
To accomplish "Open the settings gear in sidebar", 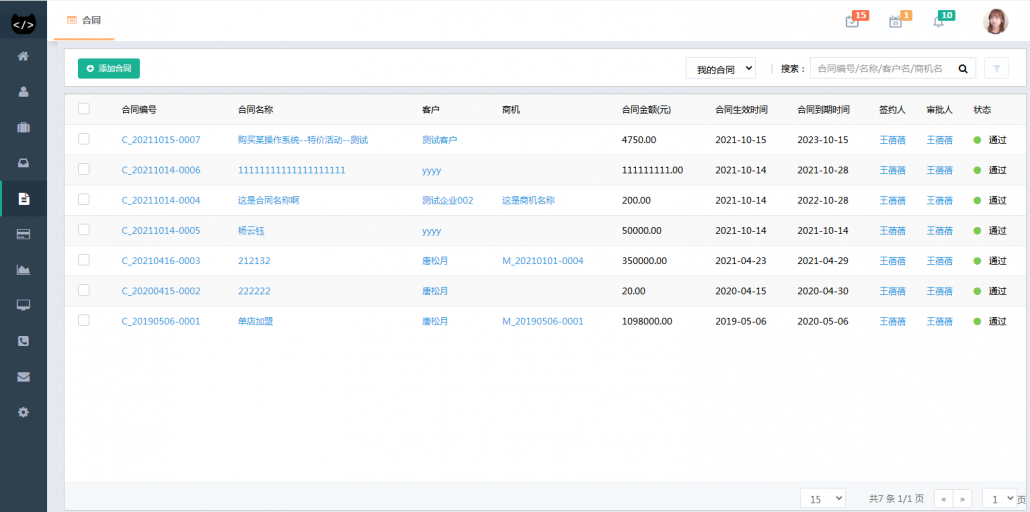I will click(23, 412).
